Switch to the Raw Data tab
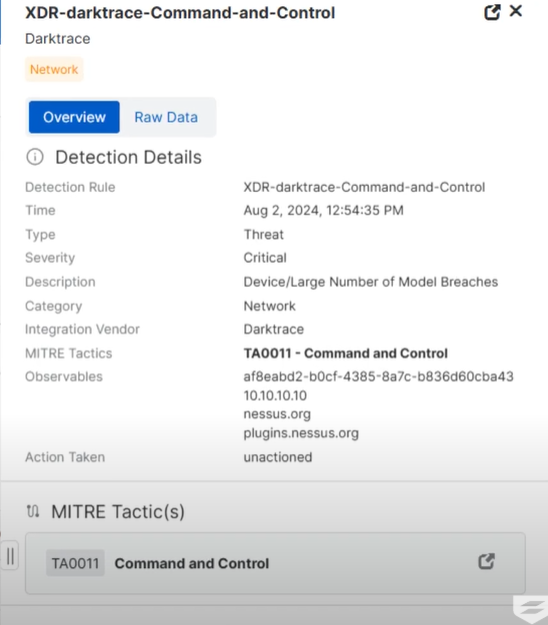548x625 pixels. 166,117
